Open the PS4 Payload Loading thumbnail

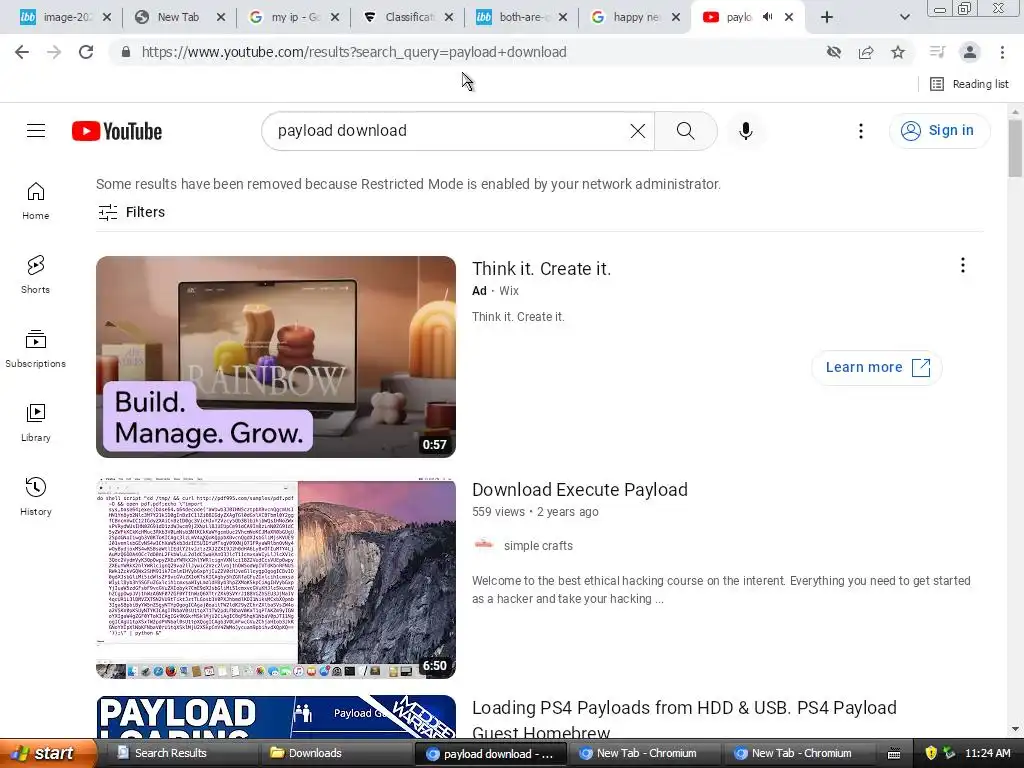(x=276, y=717)
